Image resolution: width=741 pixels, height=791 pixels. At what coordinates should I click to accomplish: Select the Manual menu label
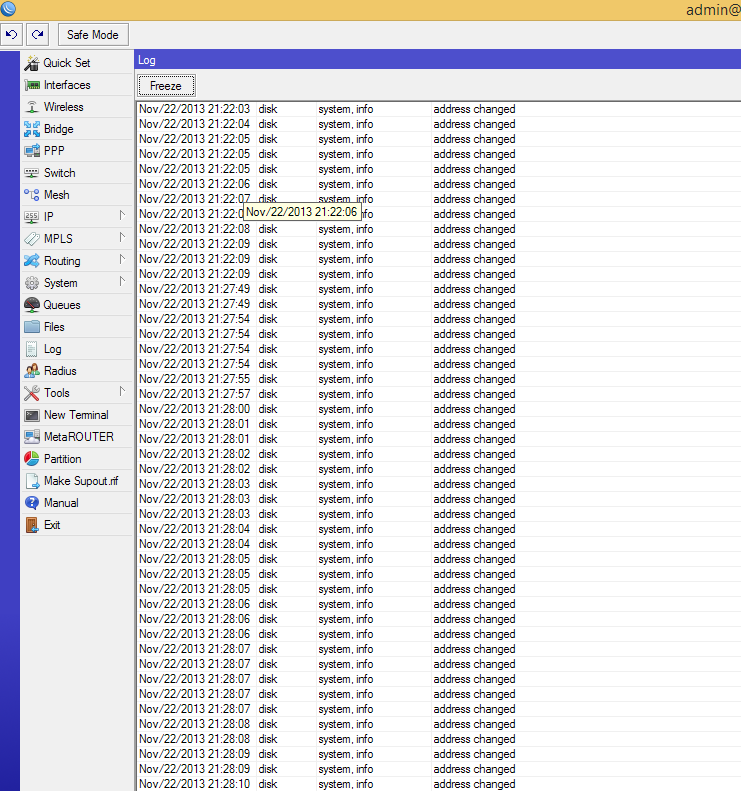pos(61,503)
